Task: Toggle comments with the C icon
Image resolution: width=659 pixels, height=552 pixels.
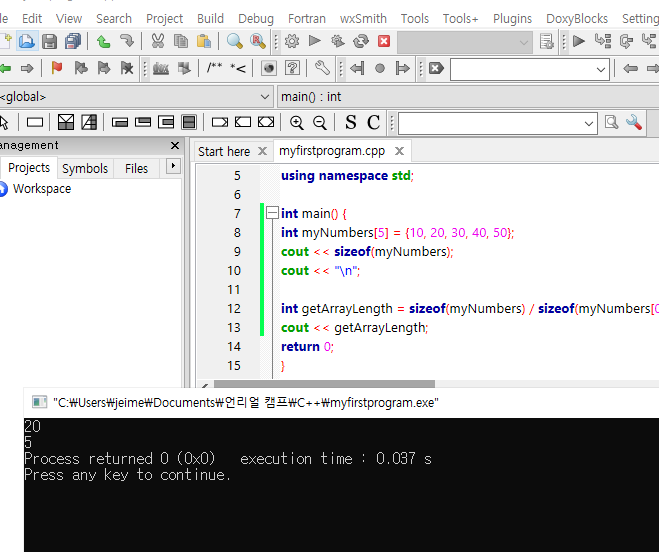Action: tap(373, 122)
